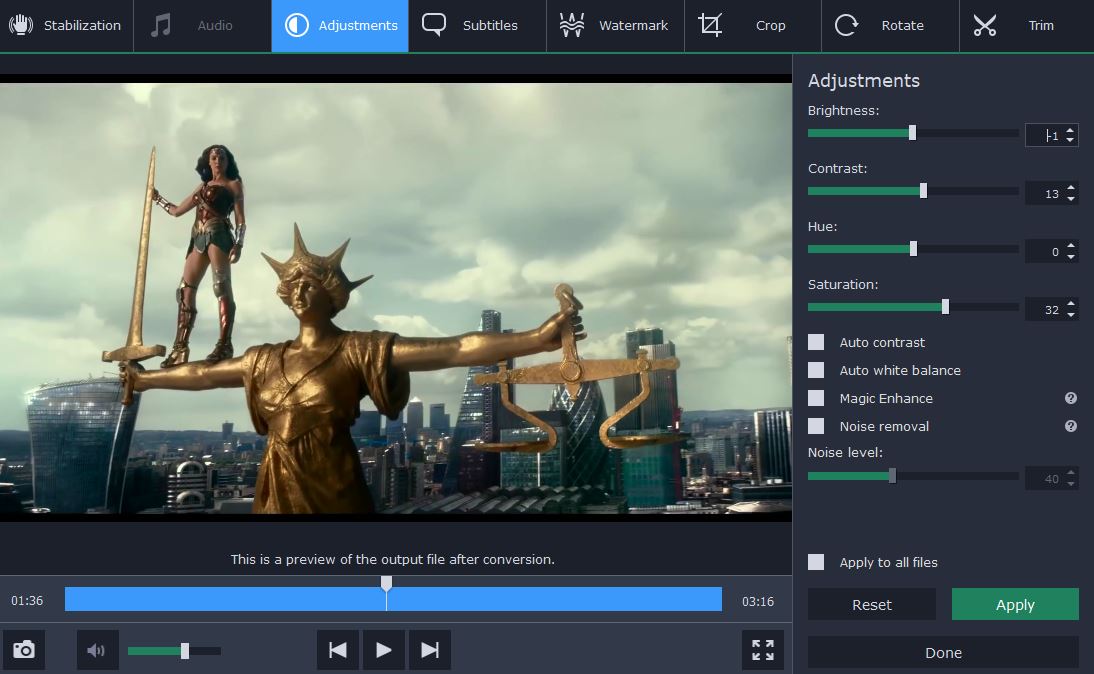Increase Noise level with up arrow
The height and width of the screenshot is (674, 1094).
pos(1070,473)
